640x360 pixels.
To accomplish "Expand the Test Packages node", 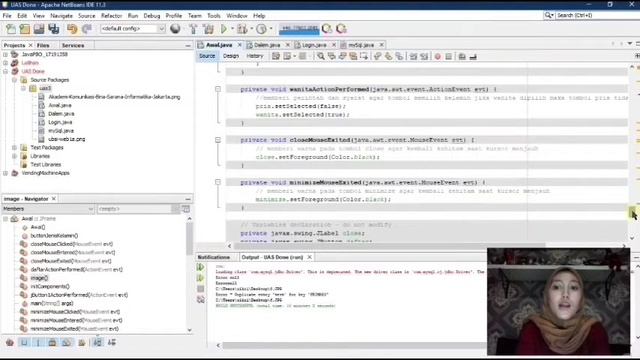I will tap(14, 147).
